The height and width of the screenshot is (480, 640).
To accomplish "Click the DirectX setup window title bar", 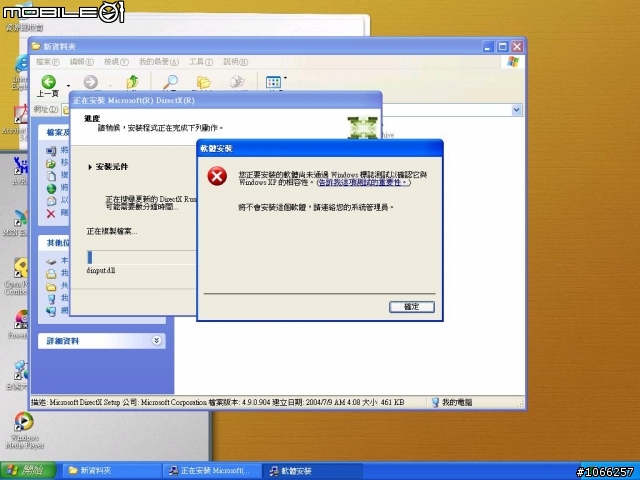I will 226,100.
